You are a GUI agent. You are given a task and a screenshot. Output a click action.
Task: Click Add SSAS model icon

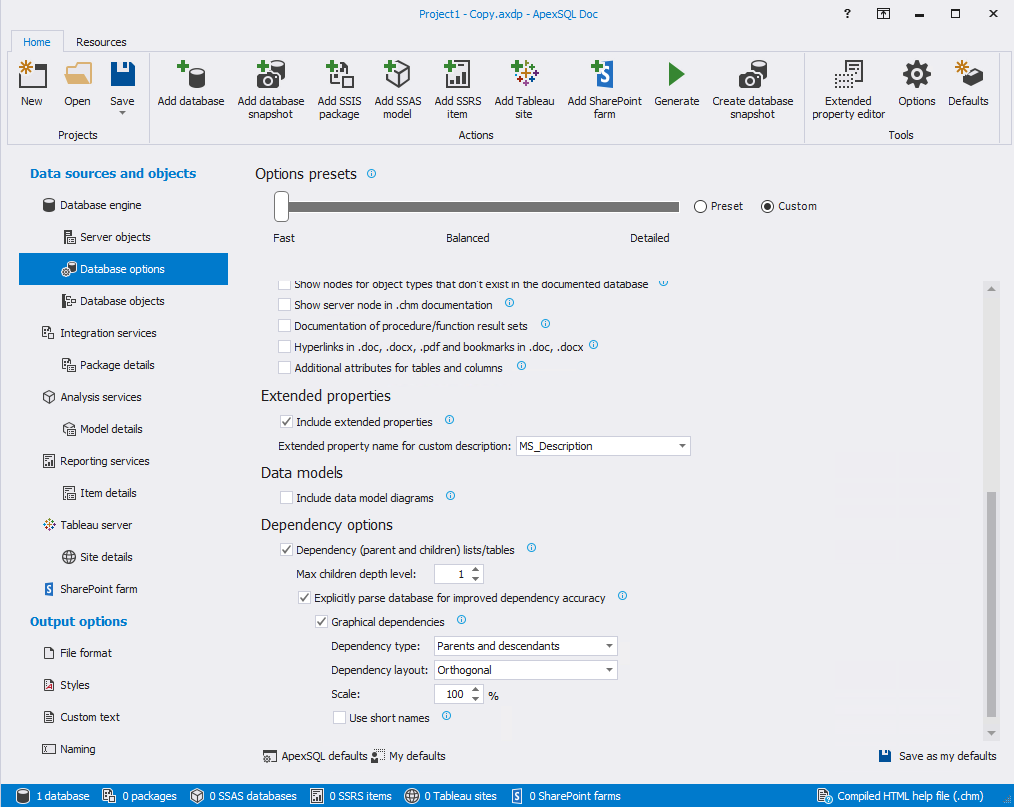coord(397,74)
